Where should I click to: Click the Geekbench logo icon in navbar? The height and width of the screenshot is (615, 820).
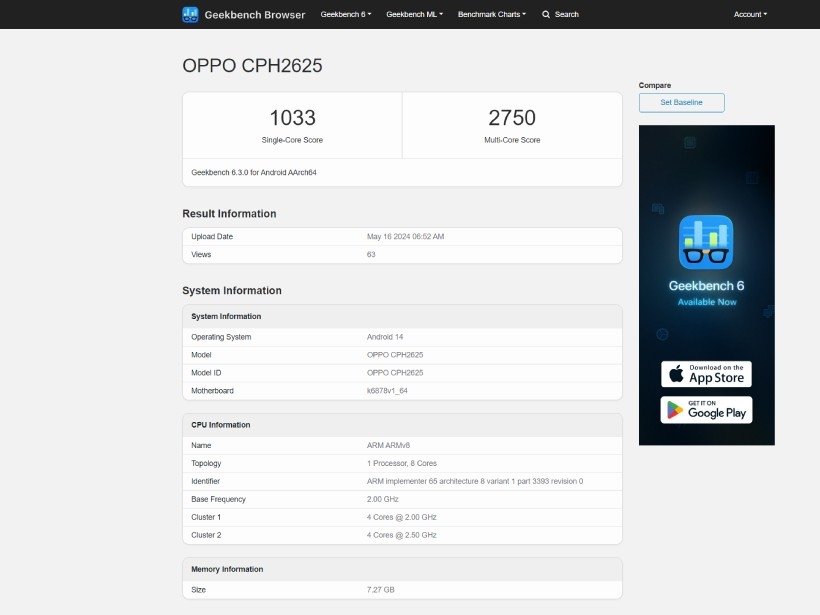click(190, 14)
